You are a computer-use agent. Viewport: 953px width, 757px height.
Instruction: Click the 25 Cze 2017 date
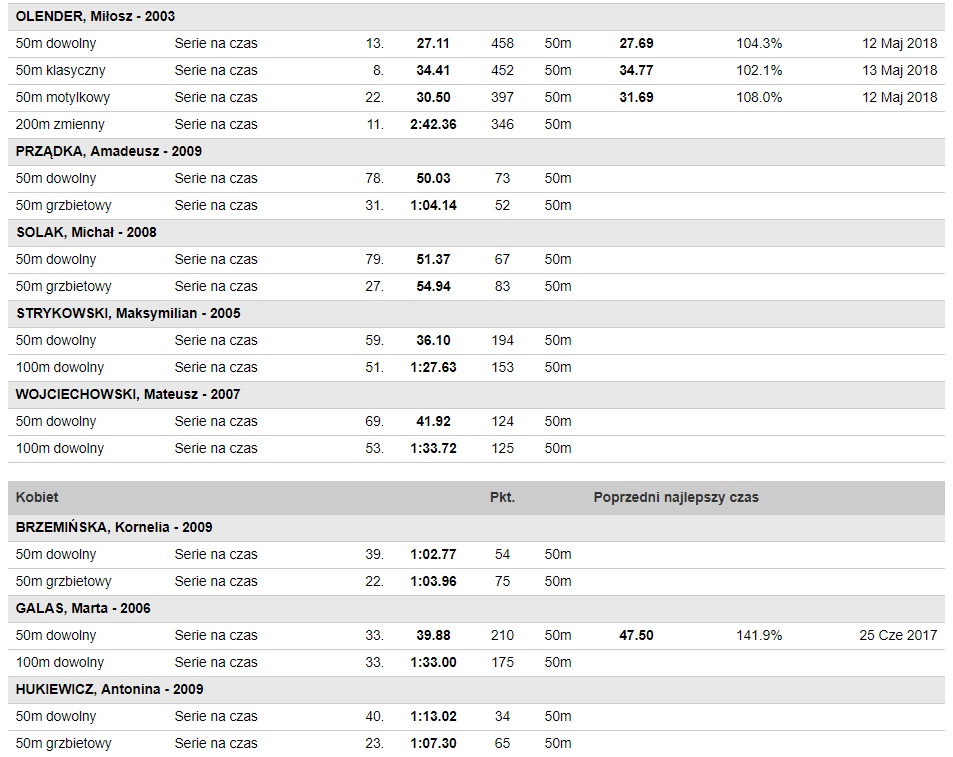click(898, 635)
